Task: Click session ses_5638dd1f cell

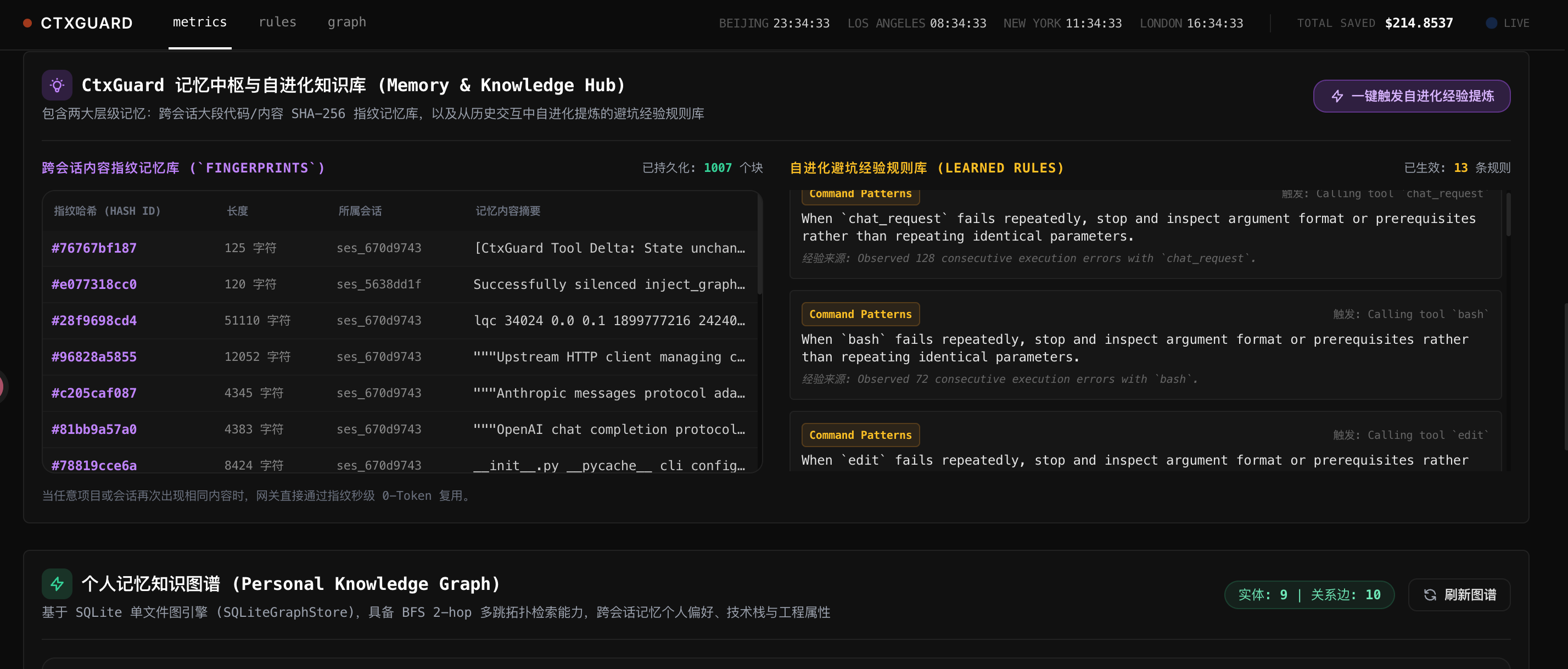Action: [379, 285]
